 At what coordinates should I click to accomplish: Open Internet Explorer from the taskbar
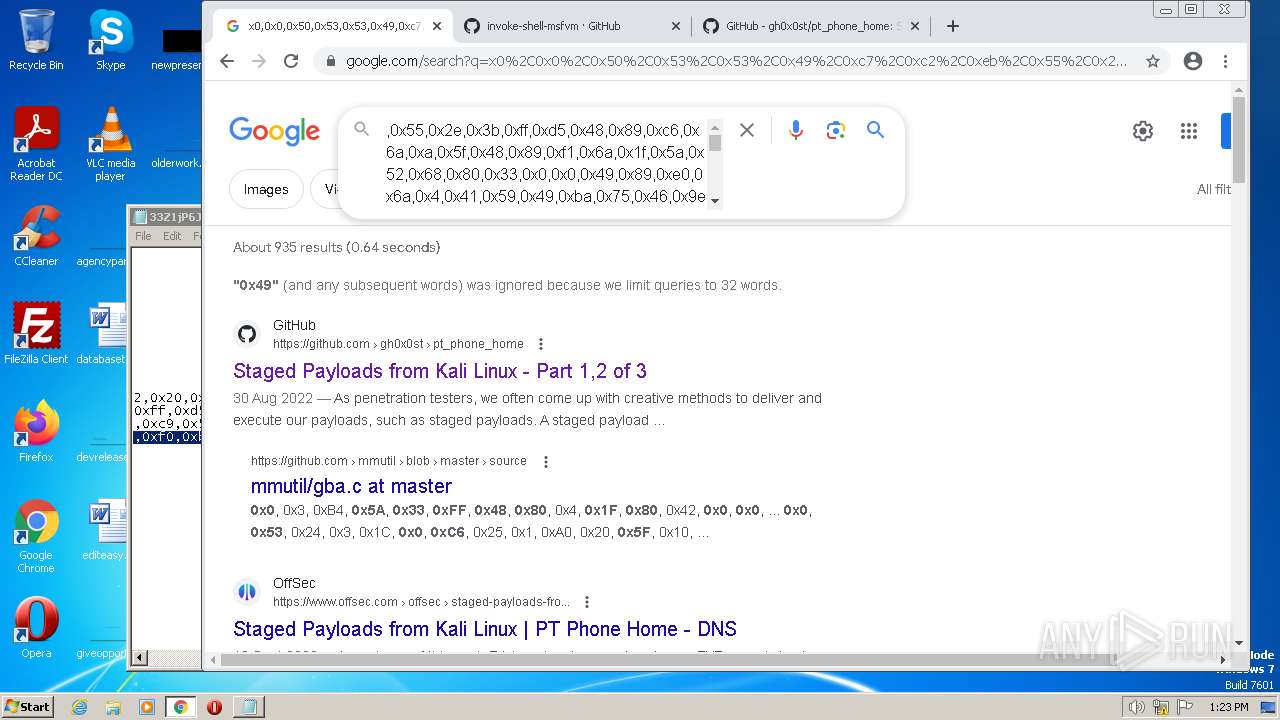coord(80,707)
